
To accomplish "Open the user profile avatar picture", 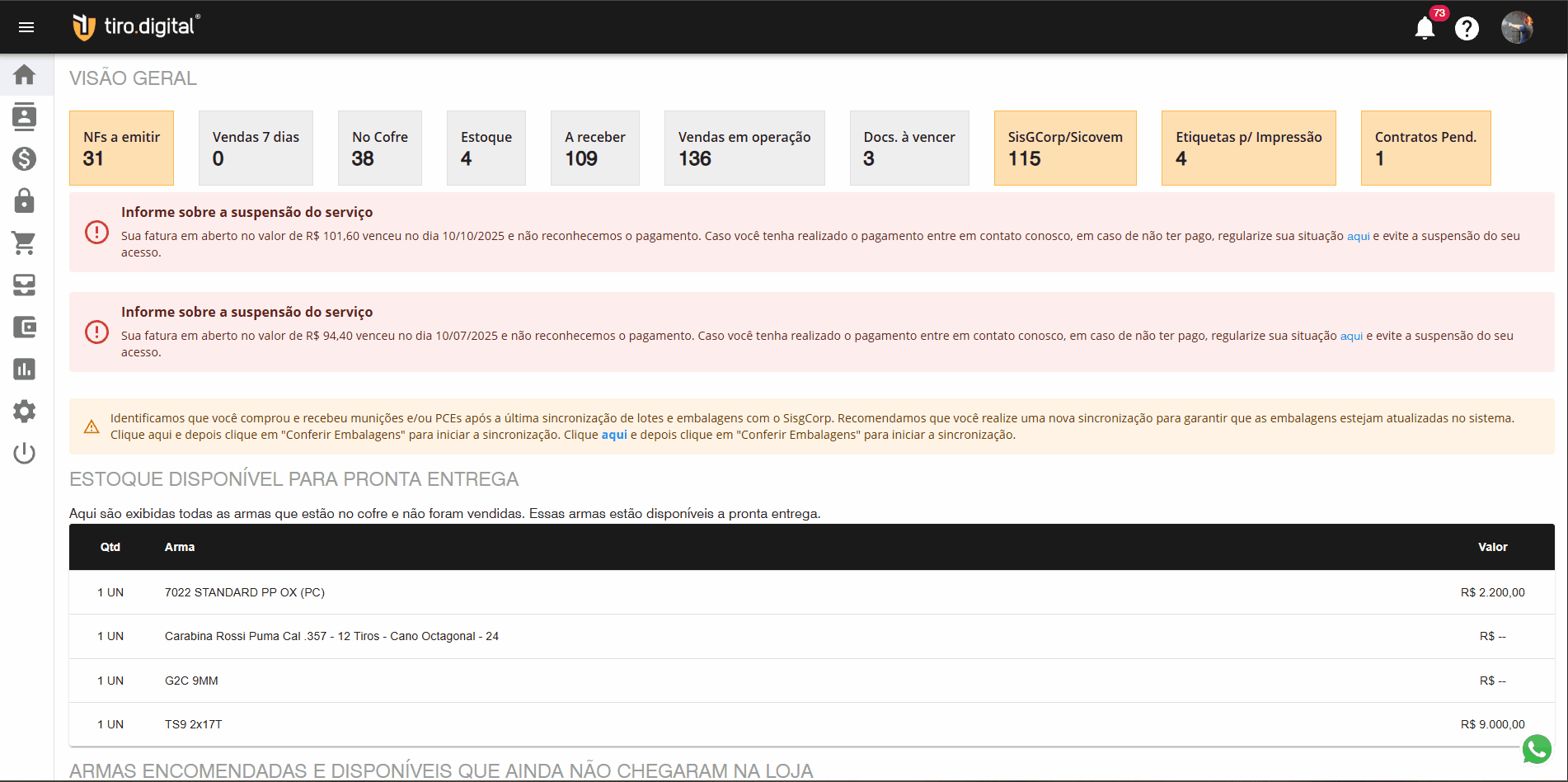I will [x=1517, y=26].
